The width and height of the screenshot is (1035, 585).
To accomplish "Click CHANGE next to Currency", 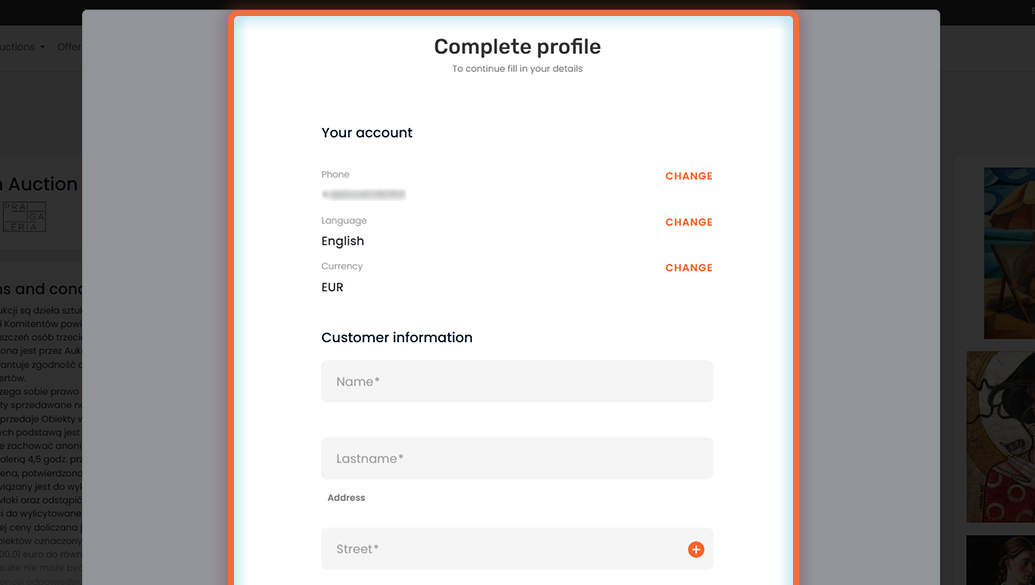I will point(688,268).
